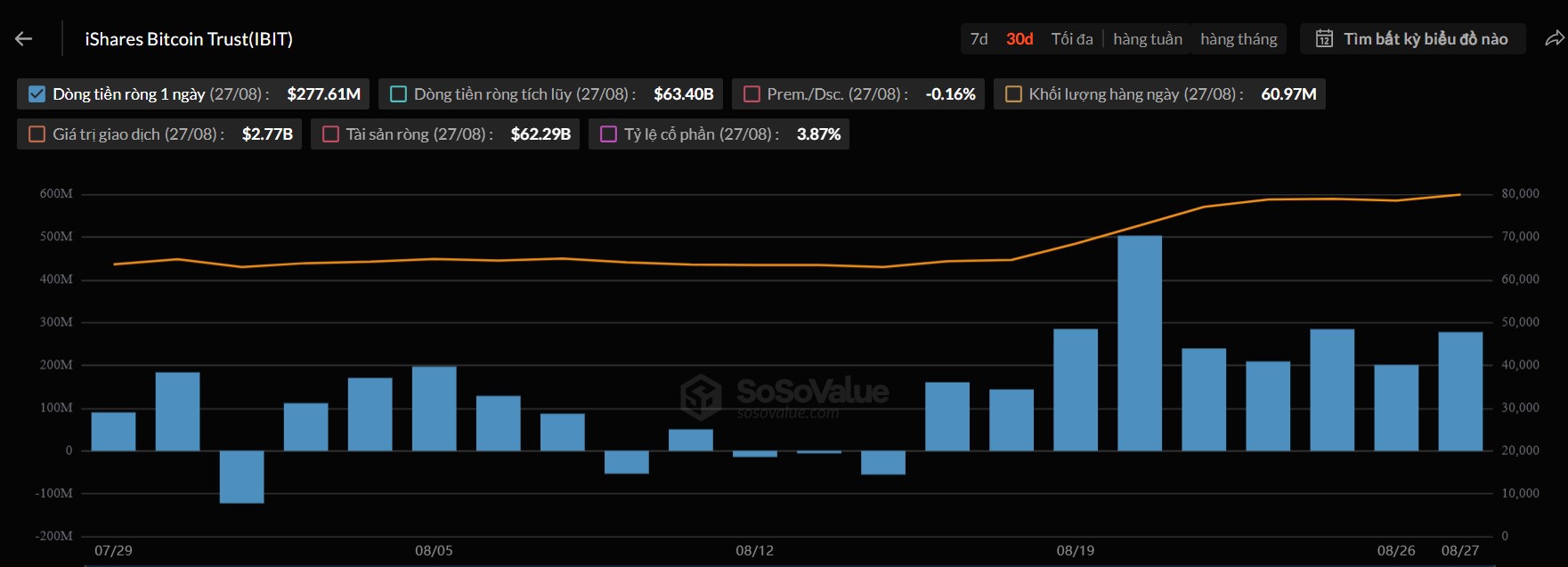Enable Prem./Dsc. checkbox
1568x567 pixels.
(752, 93)
